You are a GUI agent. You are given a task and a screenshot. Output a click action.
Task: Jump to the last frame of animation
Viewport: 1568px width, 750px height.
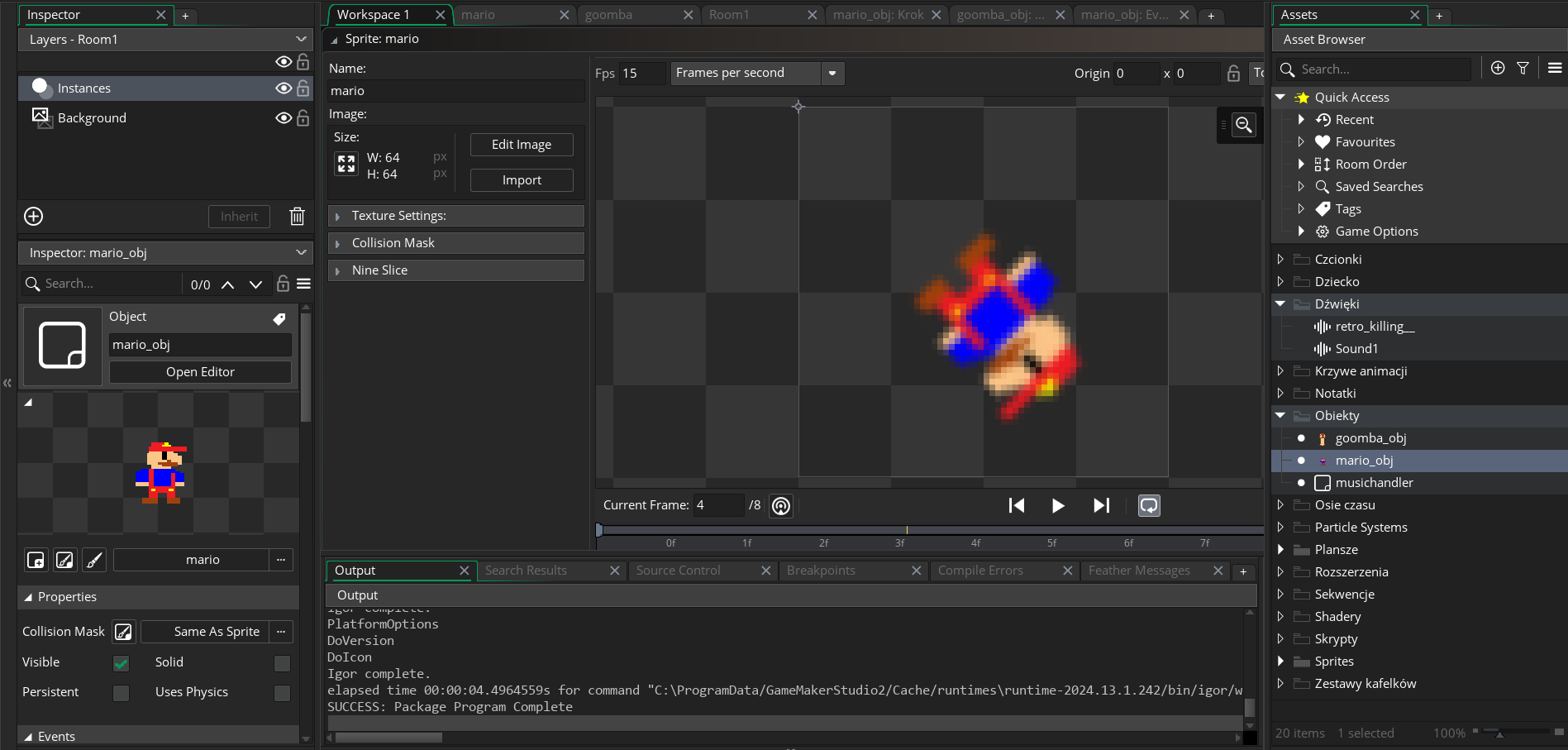(1101, 505)
